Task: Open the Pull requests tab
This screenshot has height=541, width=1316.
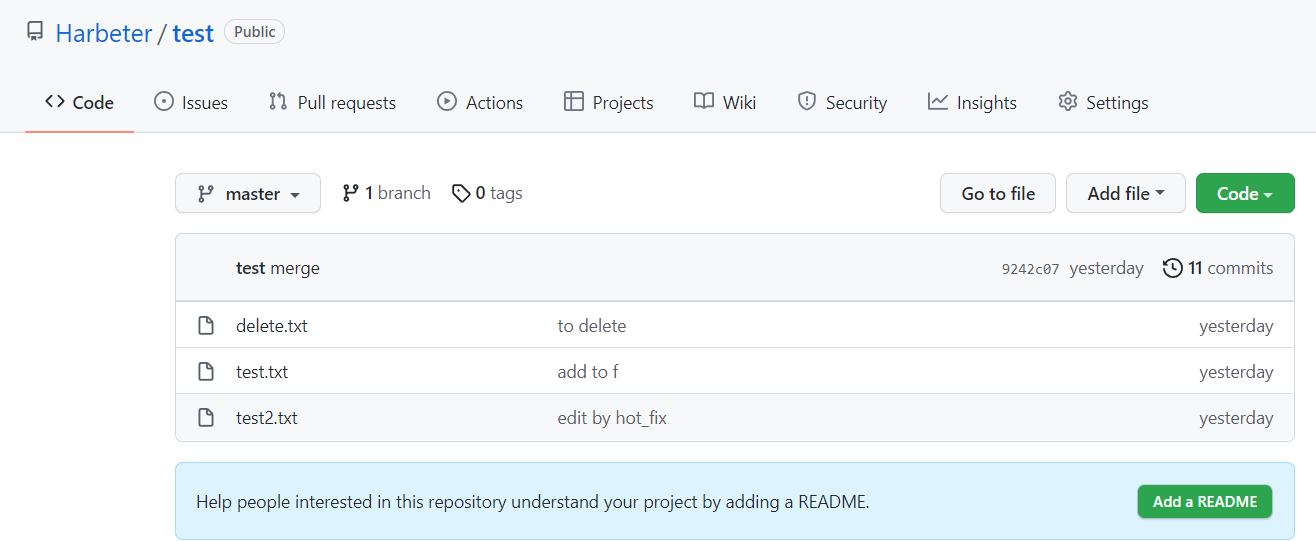Action: [x=332, y=102]
